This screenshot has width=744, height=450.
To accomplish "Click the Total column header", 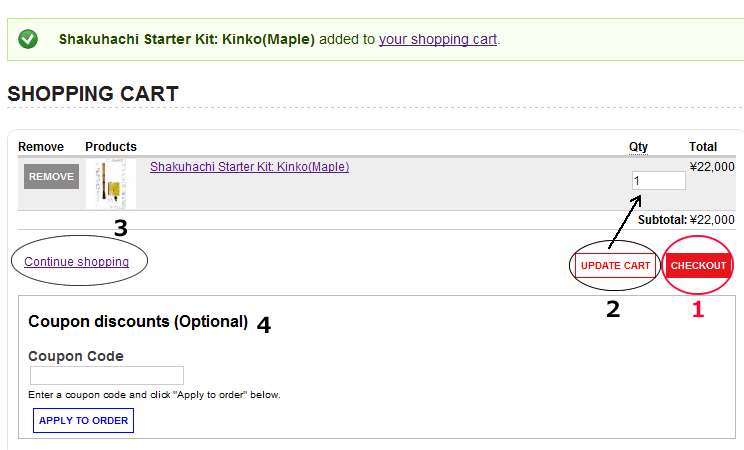I will tap(703, 147).
